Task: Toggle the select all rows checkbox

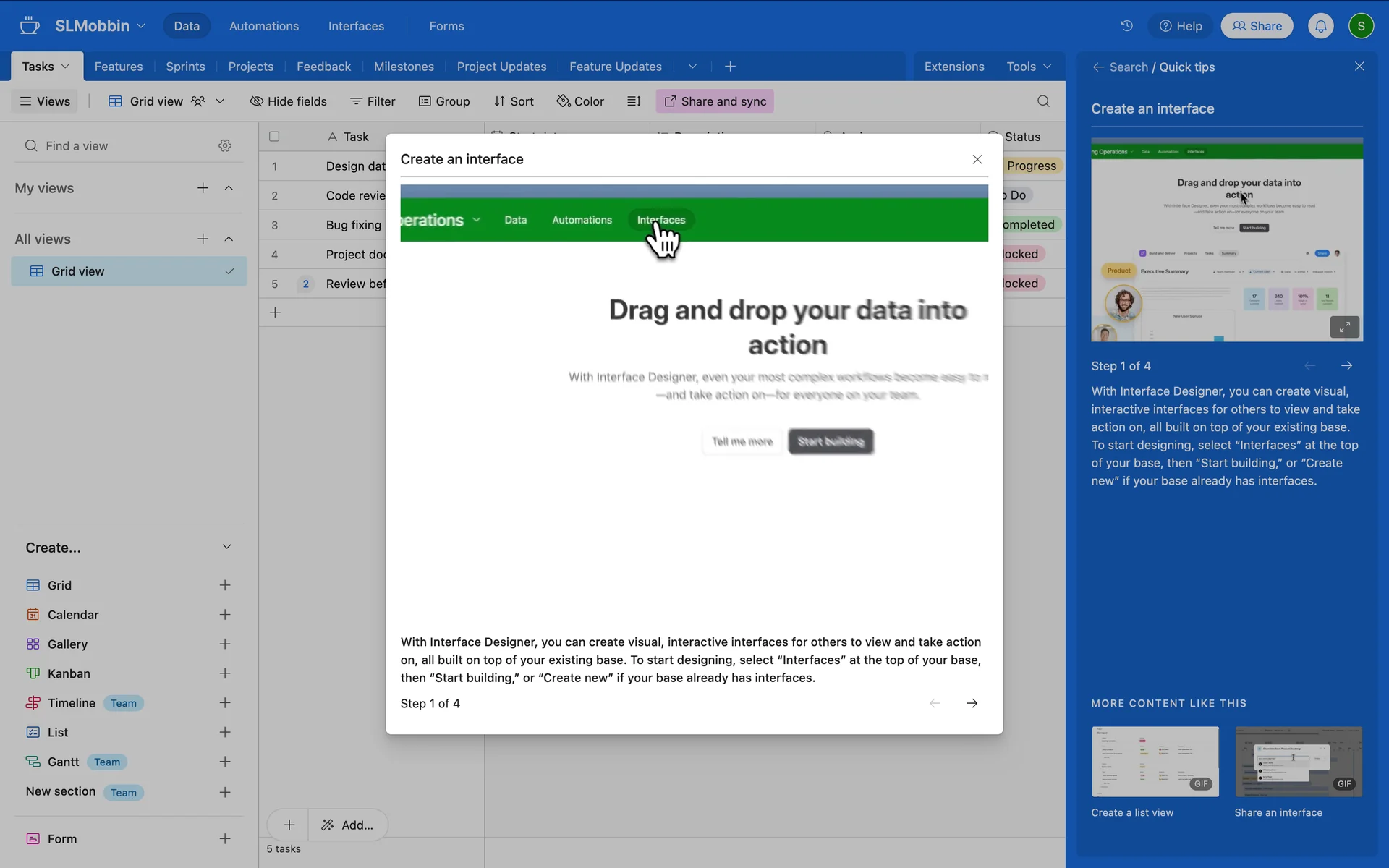Action: click(274, 137)
